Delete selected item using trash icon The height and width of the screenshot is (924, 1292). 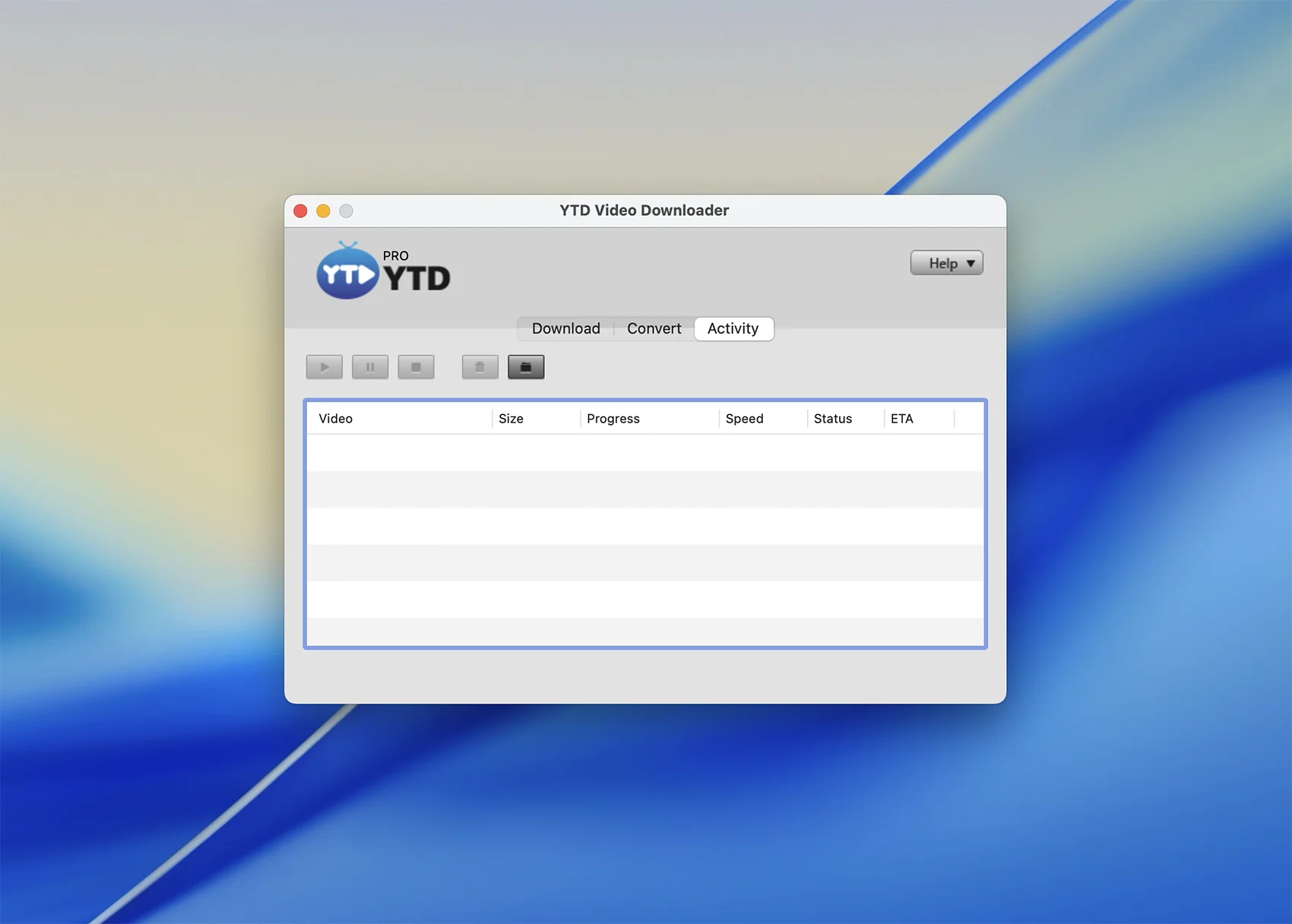(x=480, y=367)
